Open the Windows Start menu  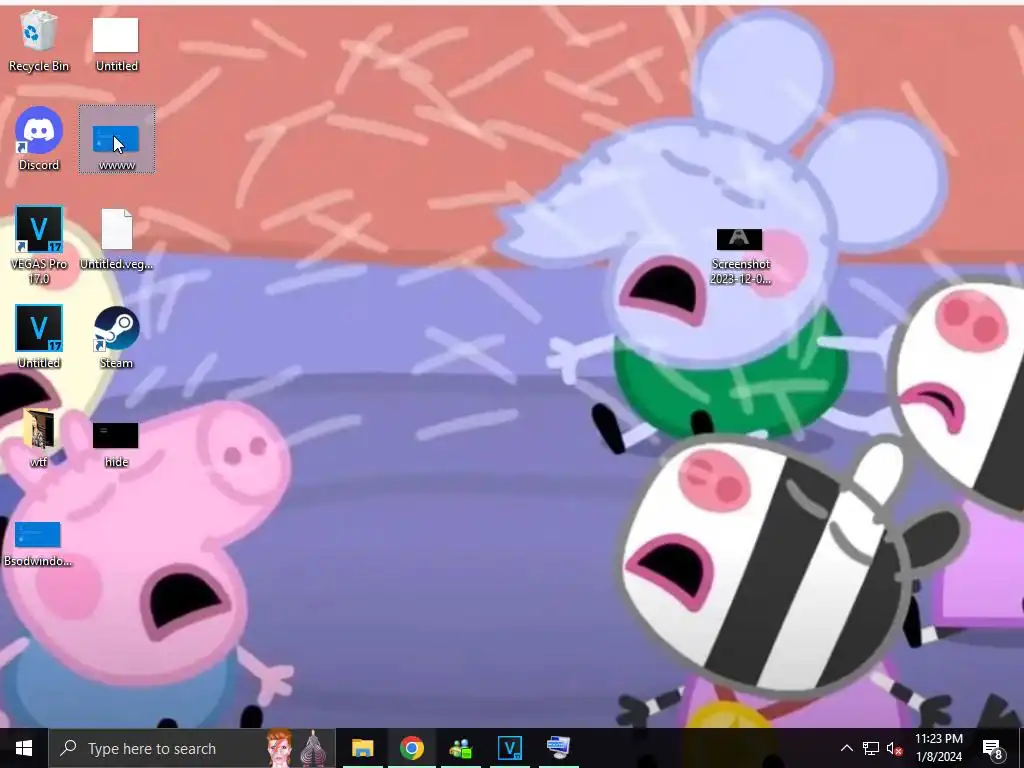[x=24, y=748]
